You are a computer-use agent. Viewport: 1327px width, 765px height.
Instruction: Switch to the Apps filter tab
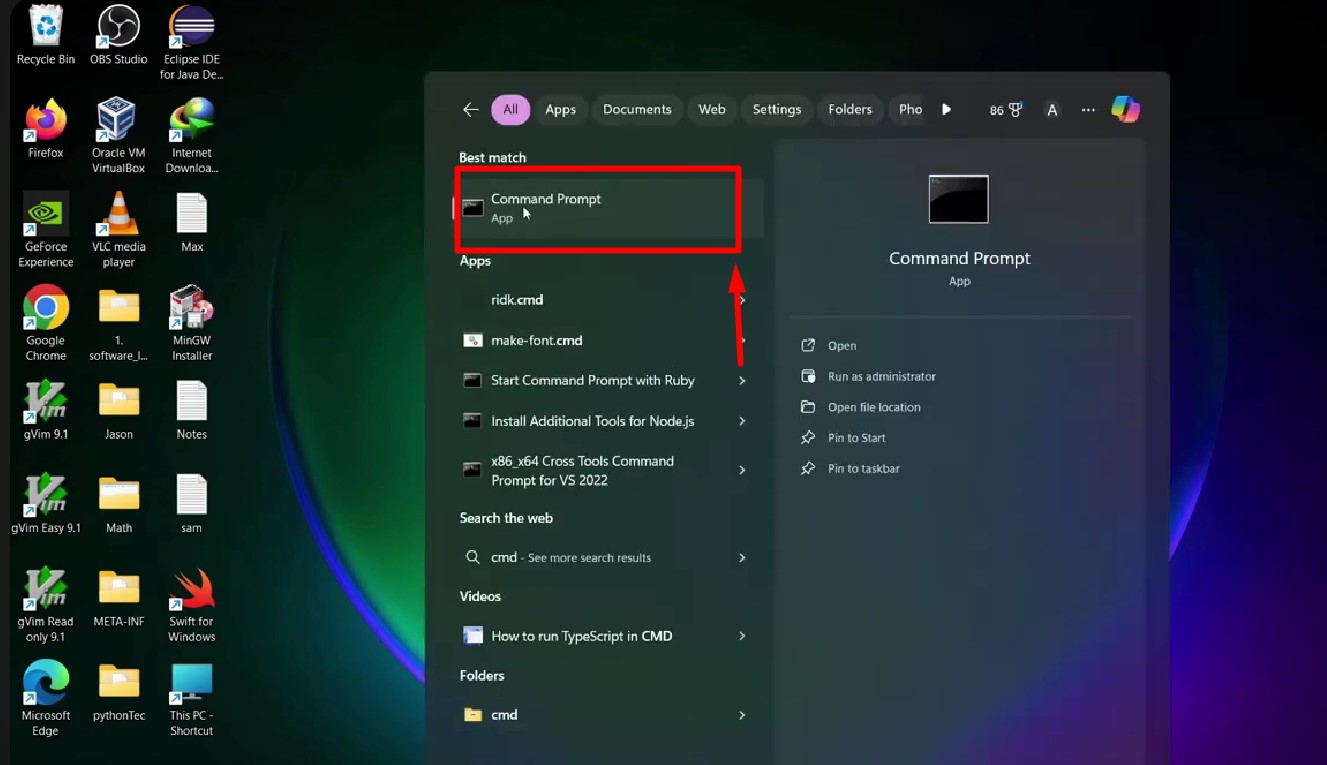(560, 110)
